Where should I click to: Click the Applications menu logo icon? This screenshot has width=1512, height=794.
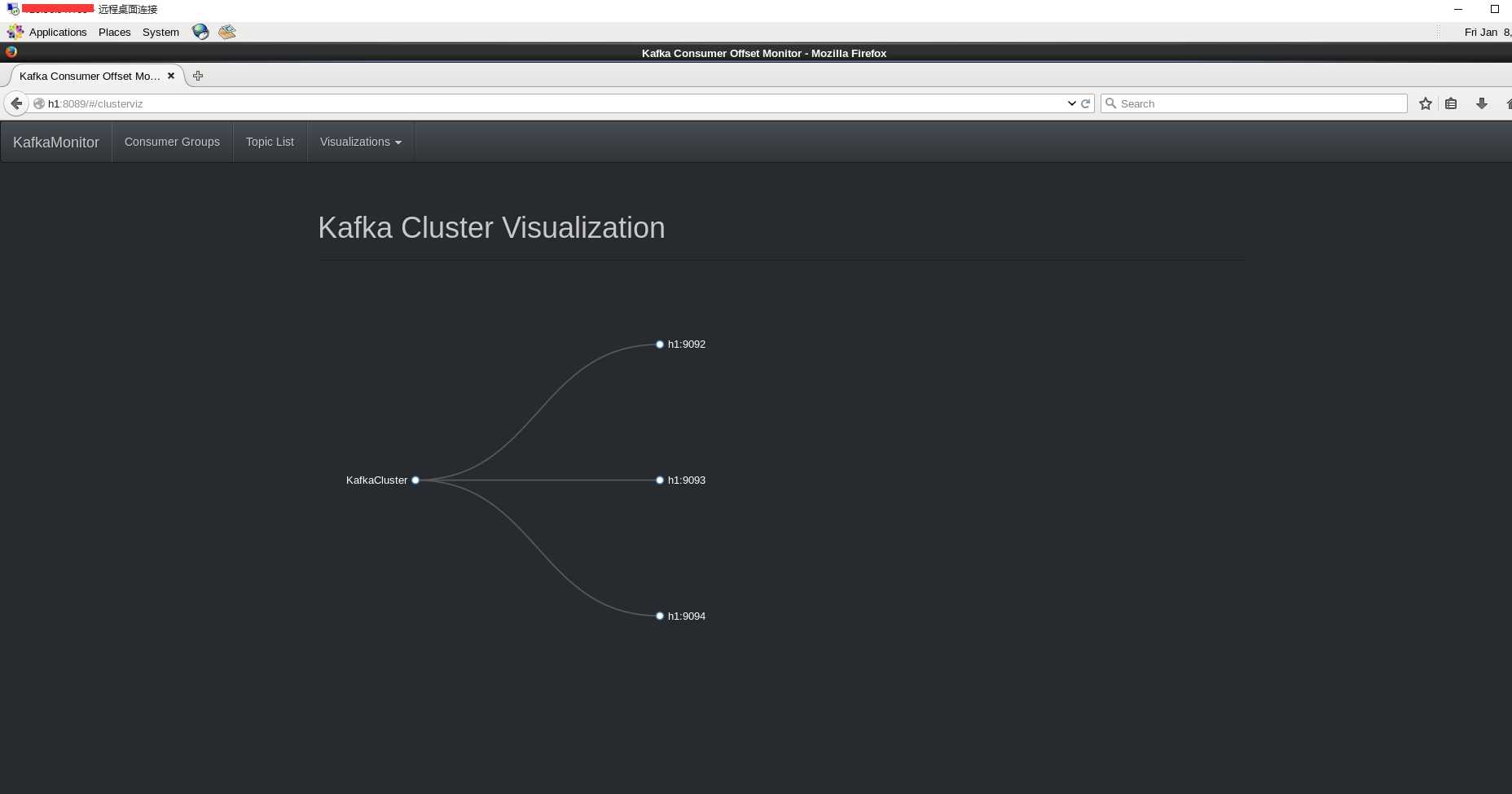click(x=15, y=32)
